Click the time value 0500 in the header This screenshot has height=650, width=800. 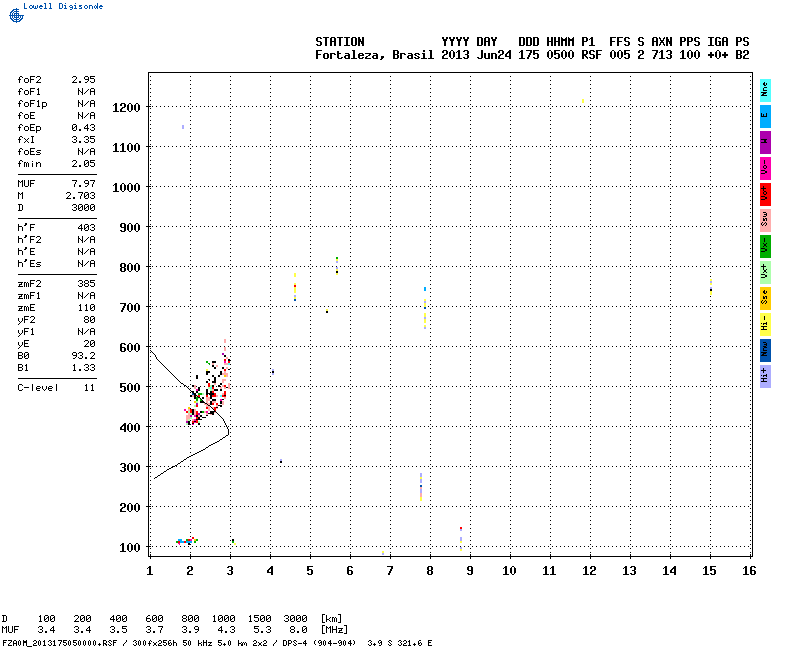560,55
